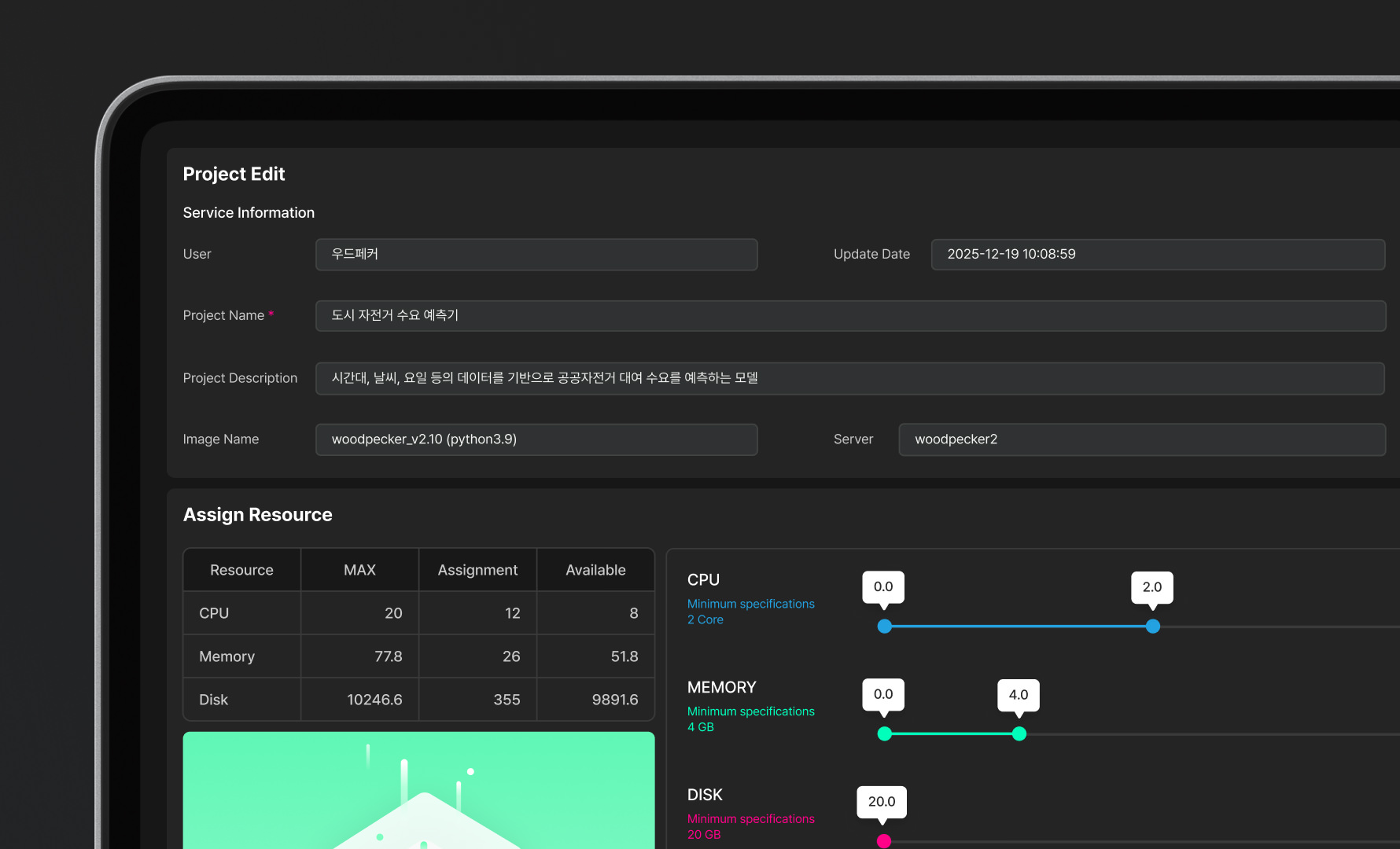Click the MEMORY 4.0 value tooltip
1400x849 pixels.
(x=1019, y=695)
